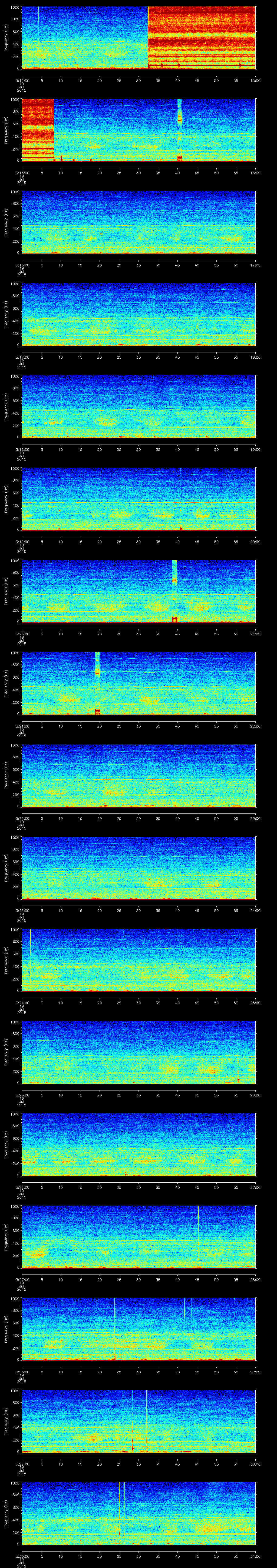Click the spectrogram panel starting at 3:25:00
The height and width of the screenshot is (1568, 277).
pyautogui.click(x=139, y=1052)
